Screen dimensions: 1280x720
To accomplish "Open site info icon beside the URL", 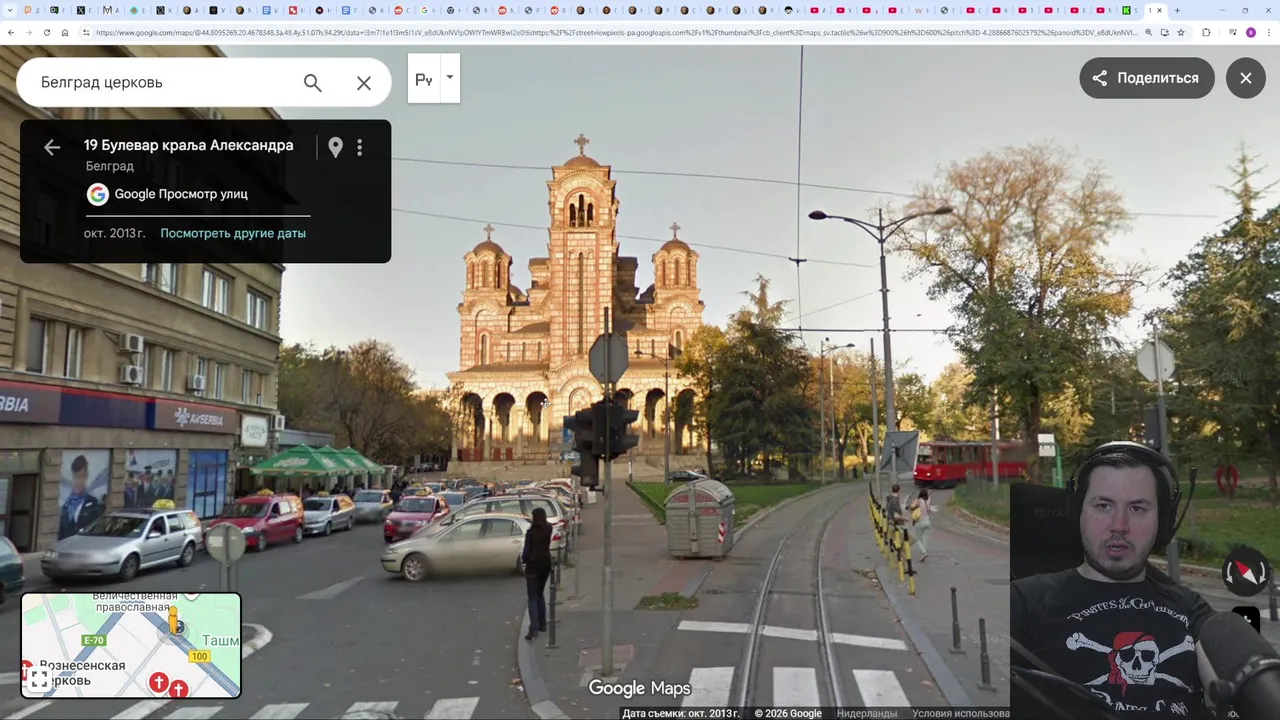I will (x=86, y=33).
